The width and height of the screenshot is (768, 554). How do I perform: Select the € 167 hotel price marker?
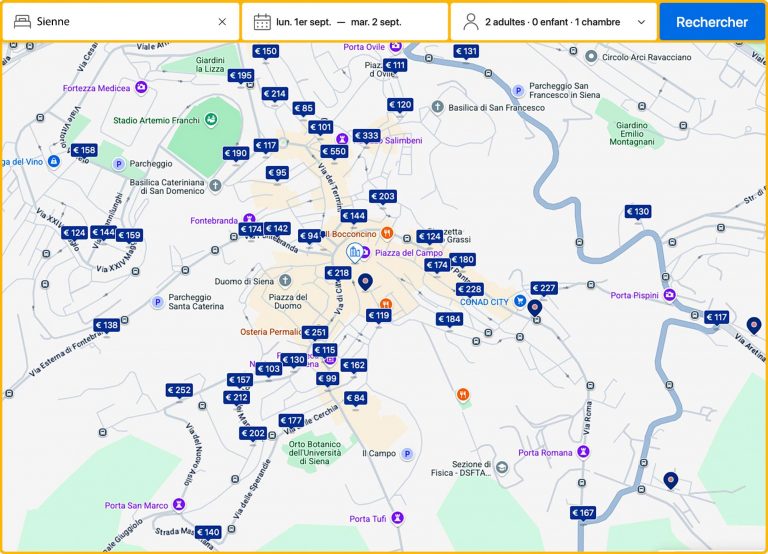pos(583,513)
